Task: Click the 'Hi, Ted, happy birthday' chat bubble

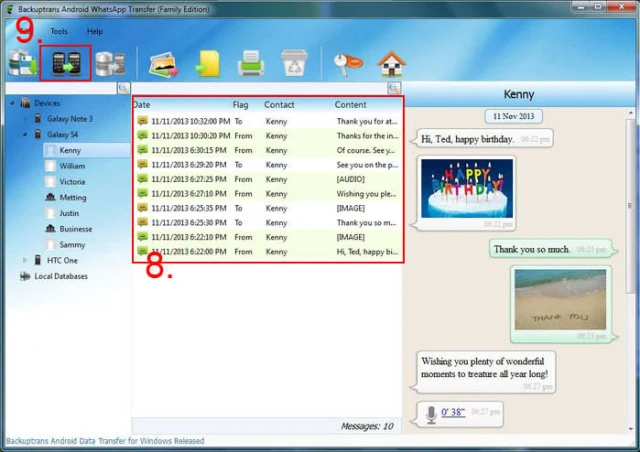Action: tap(484, 139)
